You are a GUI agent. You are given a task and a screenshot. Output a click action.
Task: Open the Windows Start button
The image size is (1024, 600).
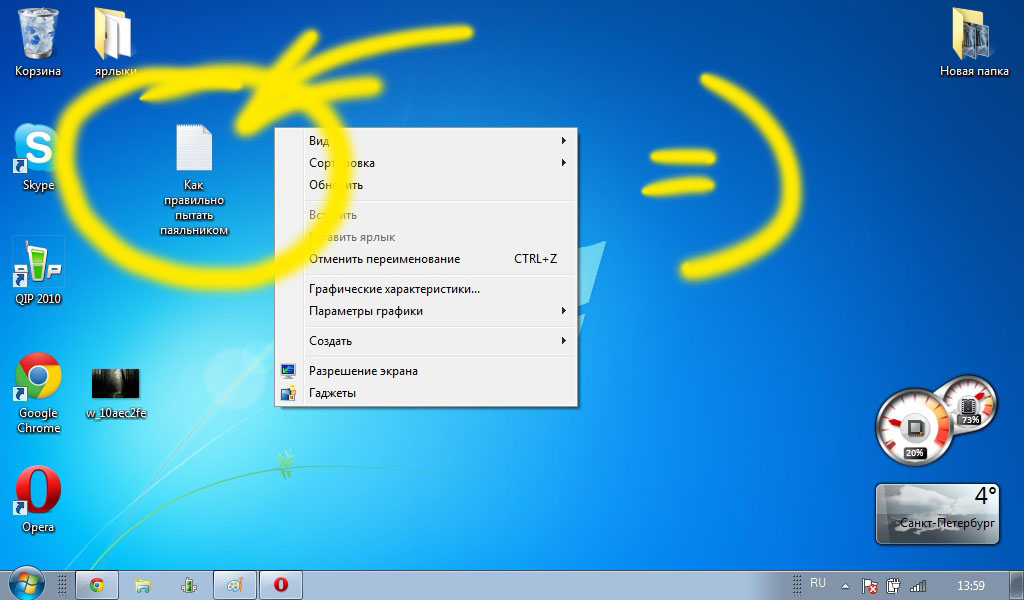point(26,584)
